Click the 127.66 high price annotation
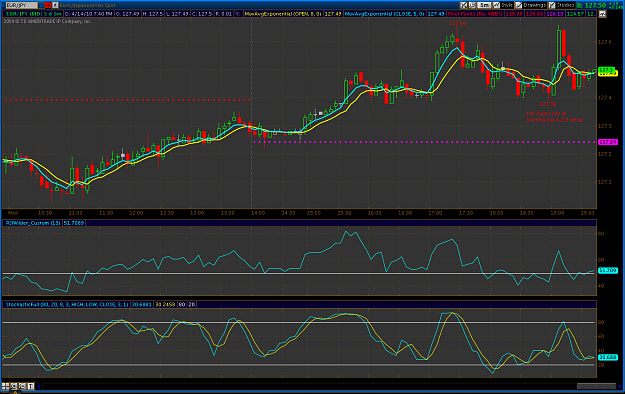Screen dimensions: 625x394 click(458, 23)
